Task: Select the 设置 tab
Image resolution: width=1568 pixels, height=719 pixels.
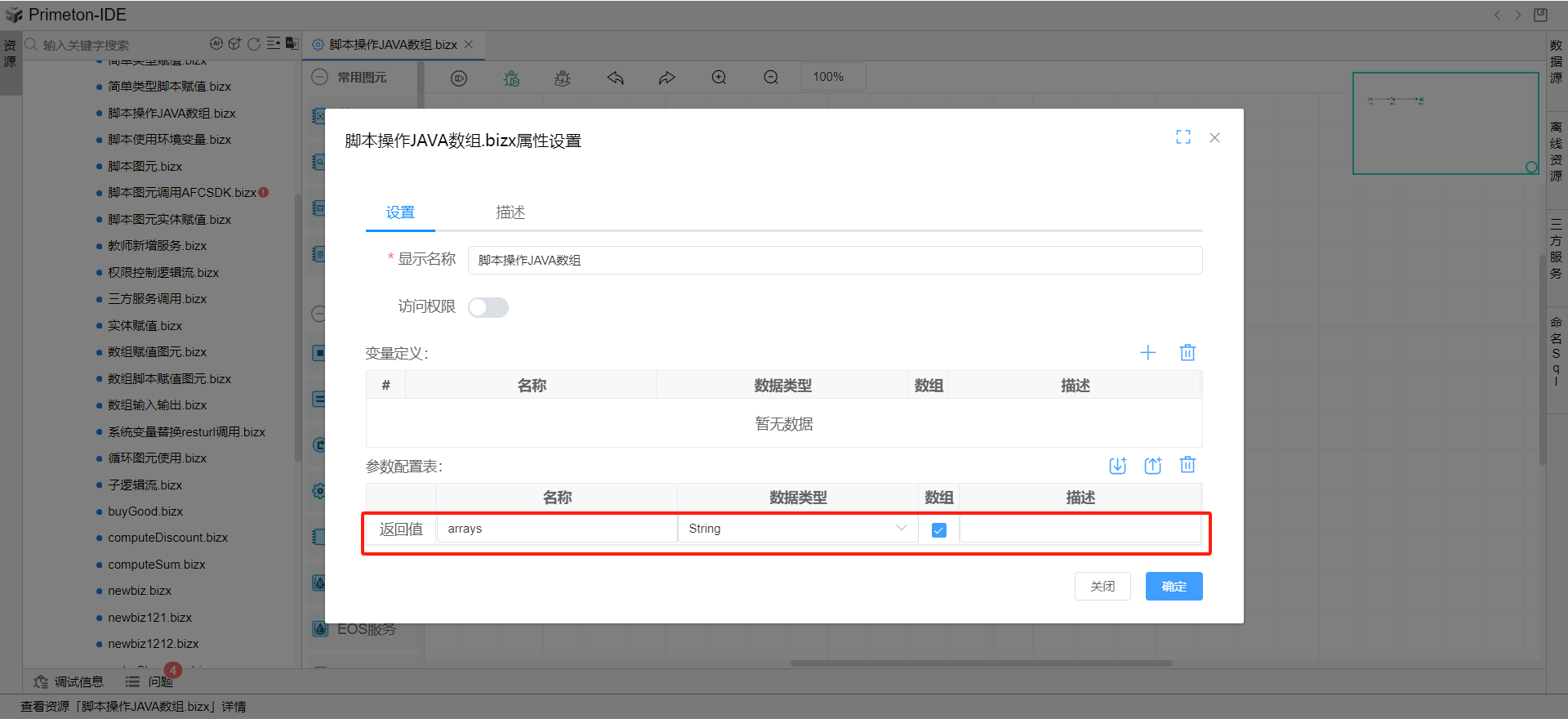Action: coord(400,212)
